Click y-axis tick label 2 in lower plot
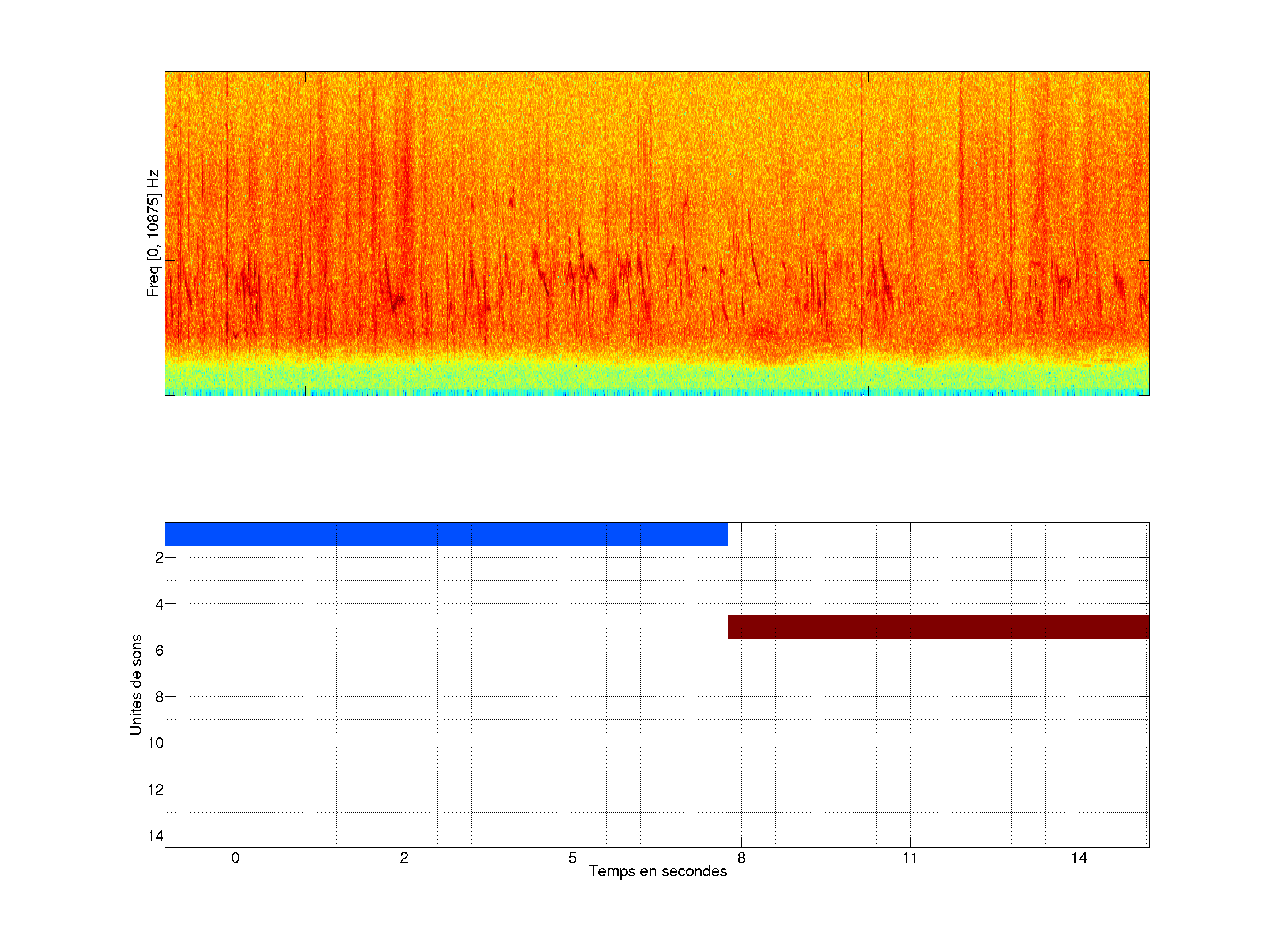 159,558
